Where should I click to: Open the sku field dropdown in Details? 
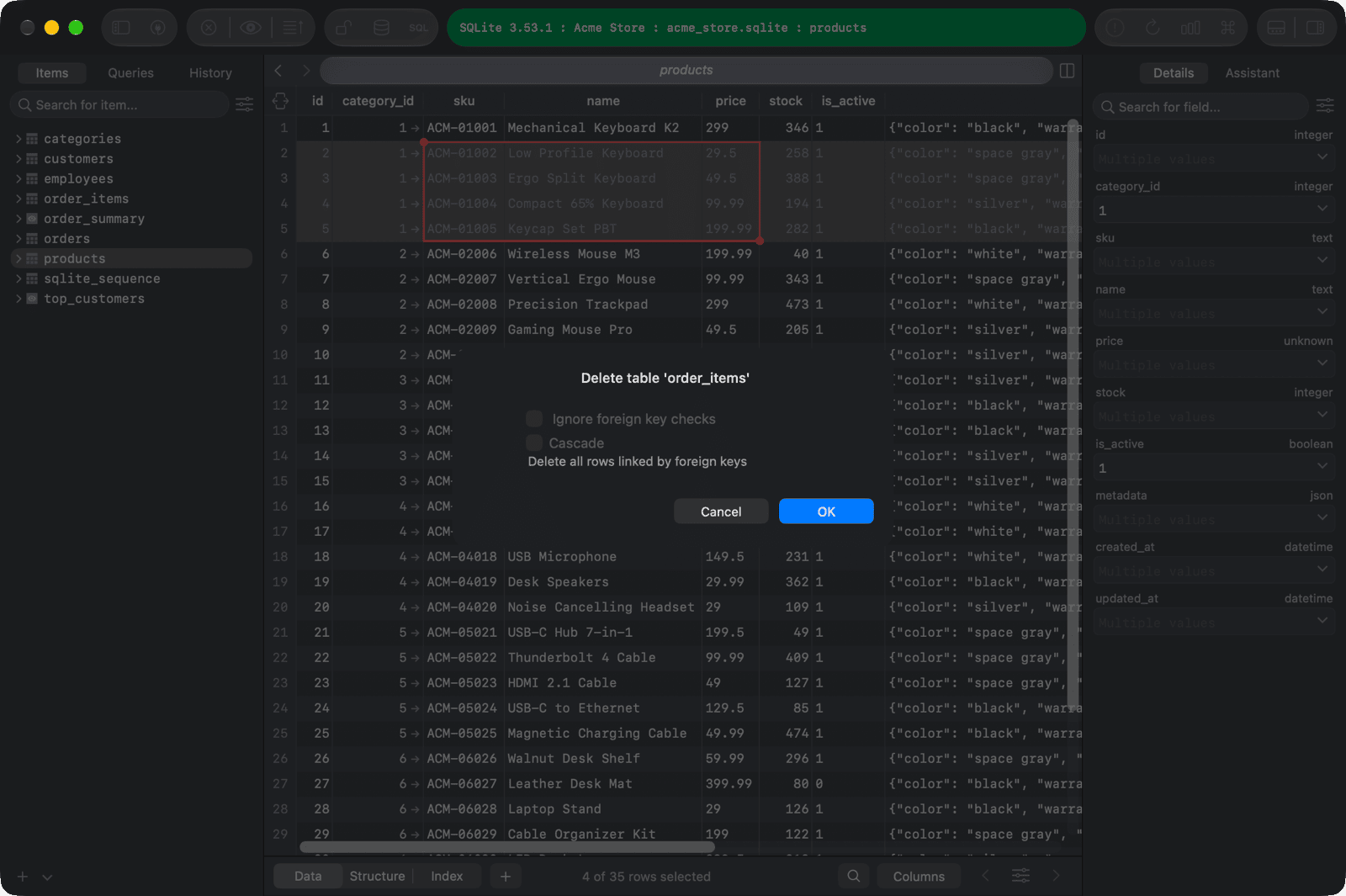coord(1322,261)
